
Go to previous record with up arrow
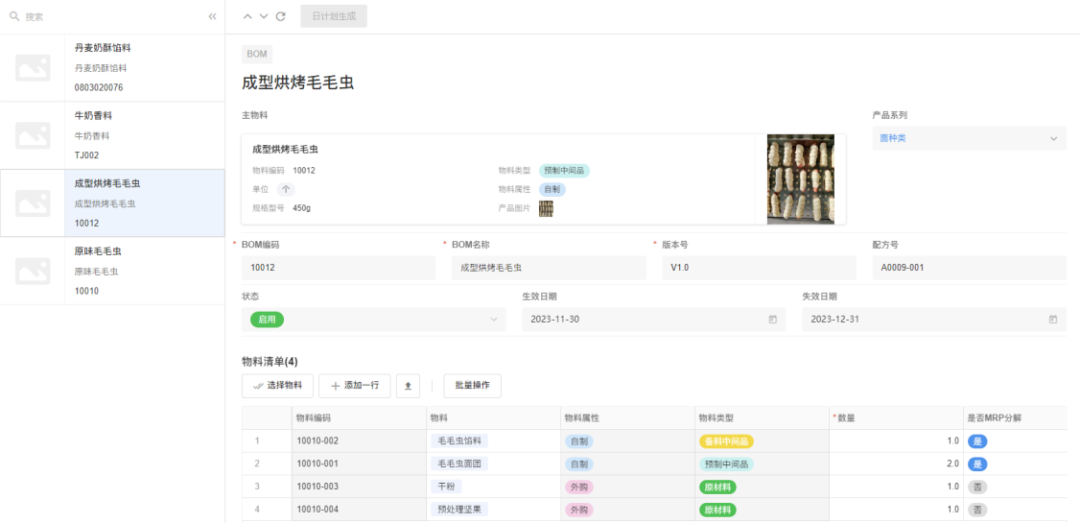coord(248,16)
